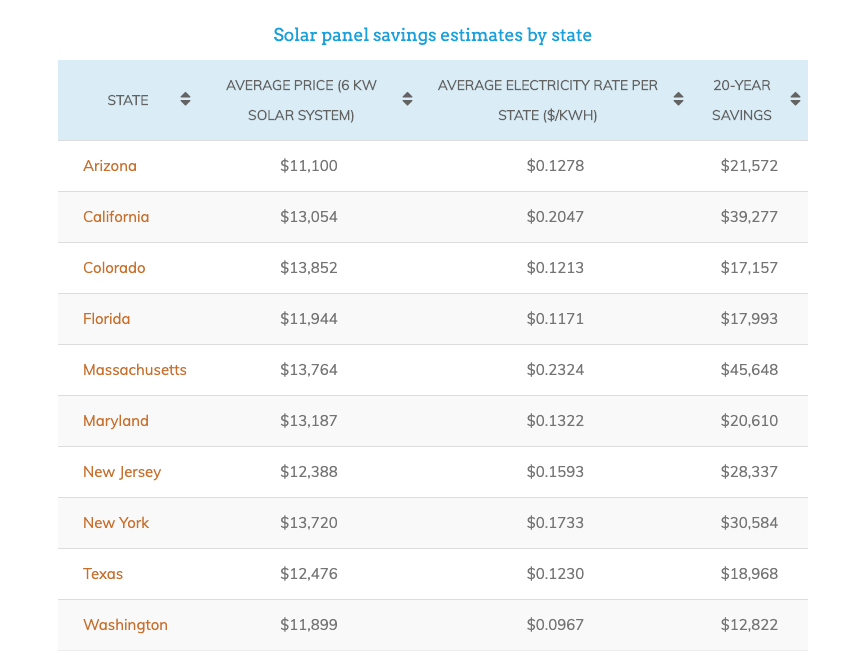This screenshot has width=863, height=671.
Task: Open the Texas link
Action: click(103, 574)
